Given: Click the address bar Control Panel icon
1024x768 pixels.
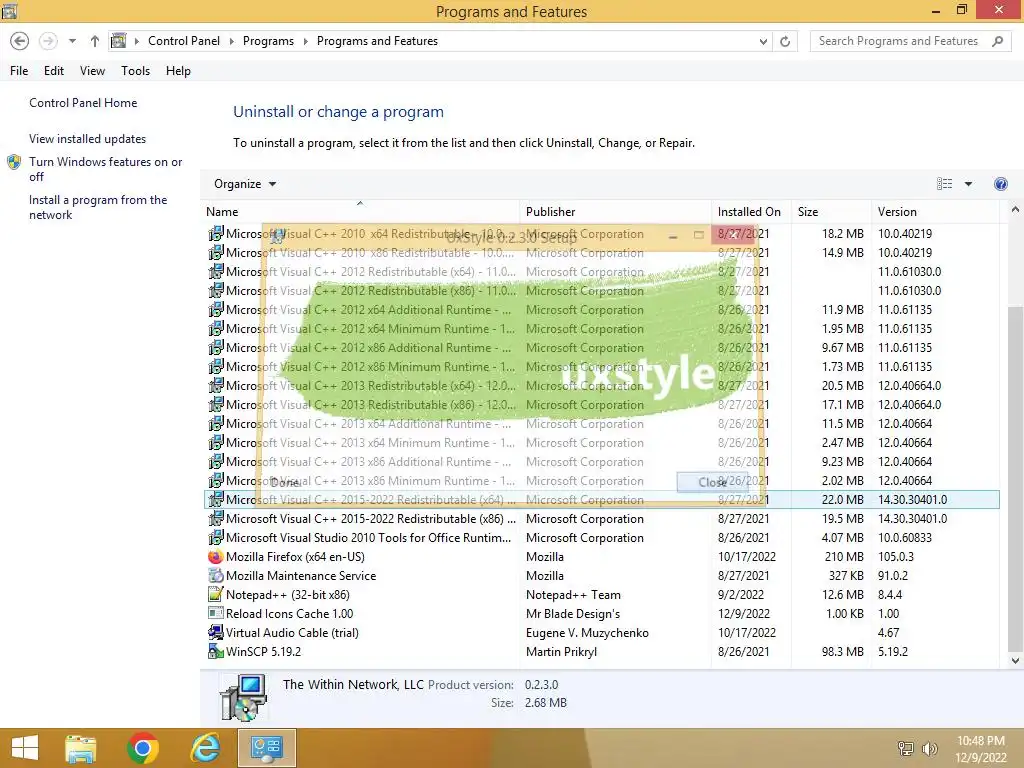Looking at the screenshot, I should (x=118, y=41).
